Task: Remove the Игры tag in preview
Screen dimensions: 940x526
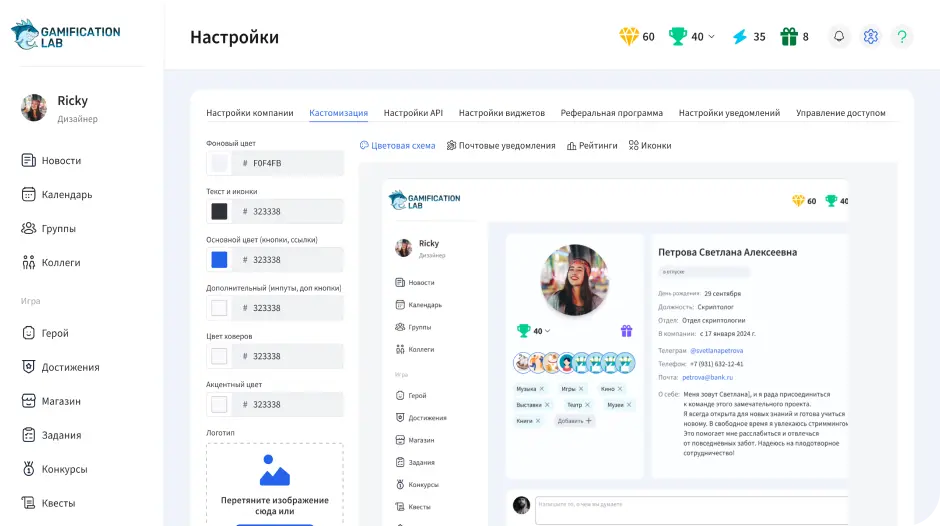Action: point(581,389)
